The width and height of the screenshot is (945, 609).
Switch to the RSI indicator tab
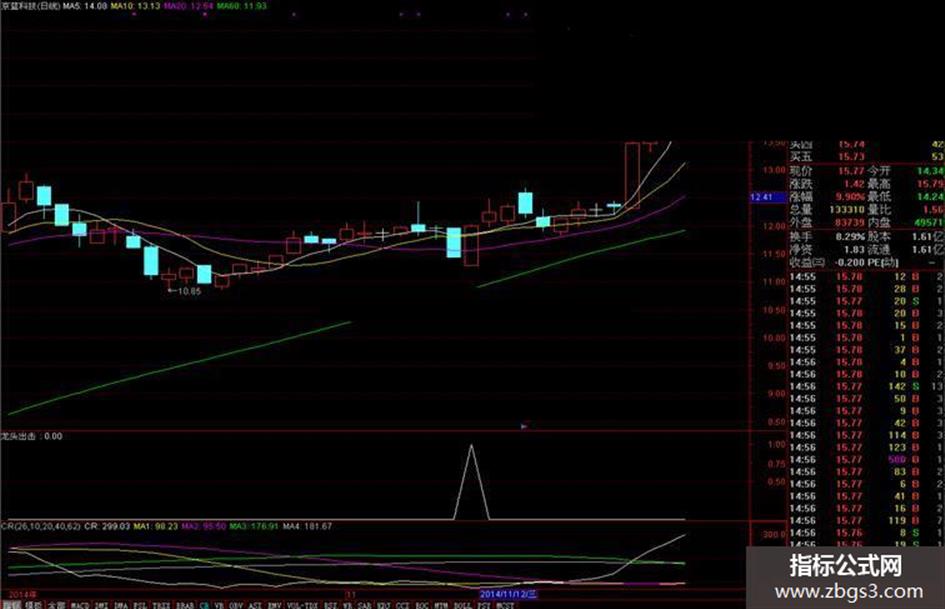coord(330,605)
